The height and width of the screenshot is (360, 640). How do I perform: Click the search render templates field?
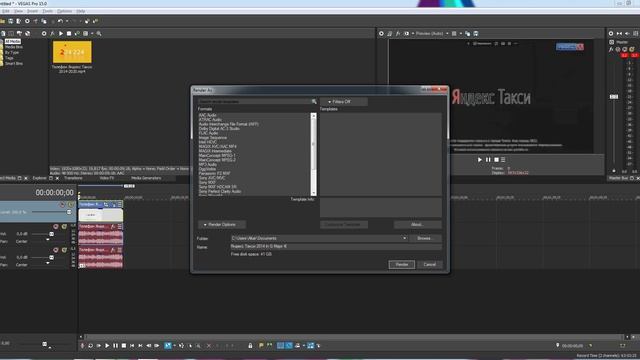click(254, 101)
